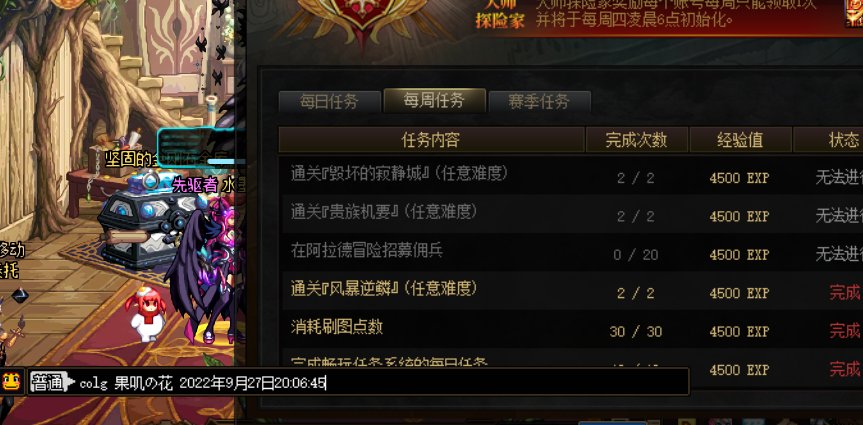Screen dimensions: 863x425
Task: Open the 赛季任务 tab
Action: 539,102
